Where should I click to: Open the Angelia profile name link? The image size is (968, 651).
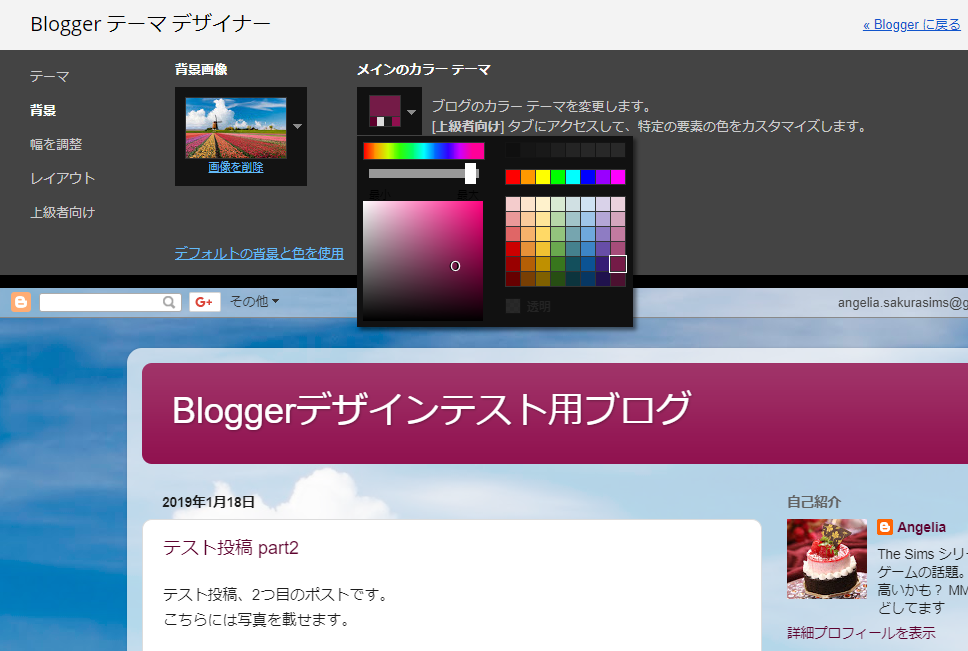pos(921,527)
